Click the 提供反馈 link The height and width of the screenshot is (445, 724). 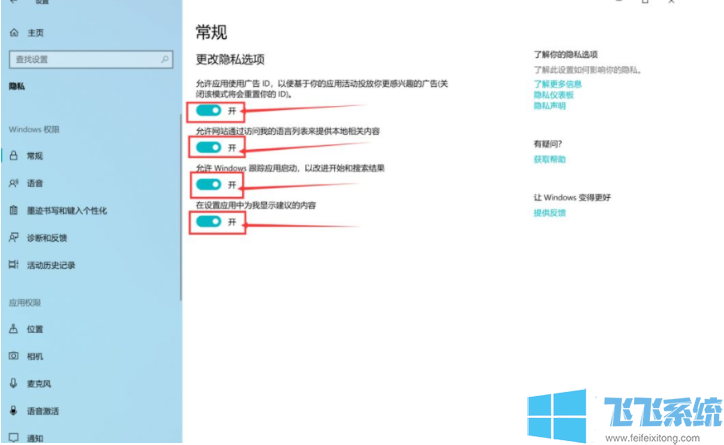(549, 213)
